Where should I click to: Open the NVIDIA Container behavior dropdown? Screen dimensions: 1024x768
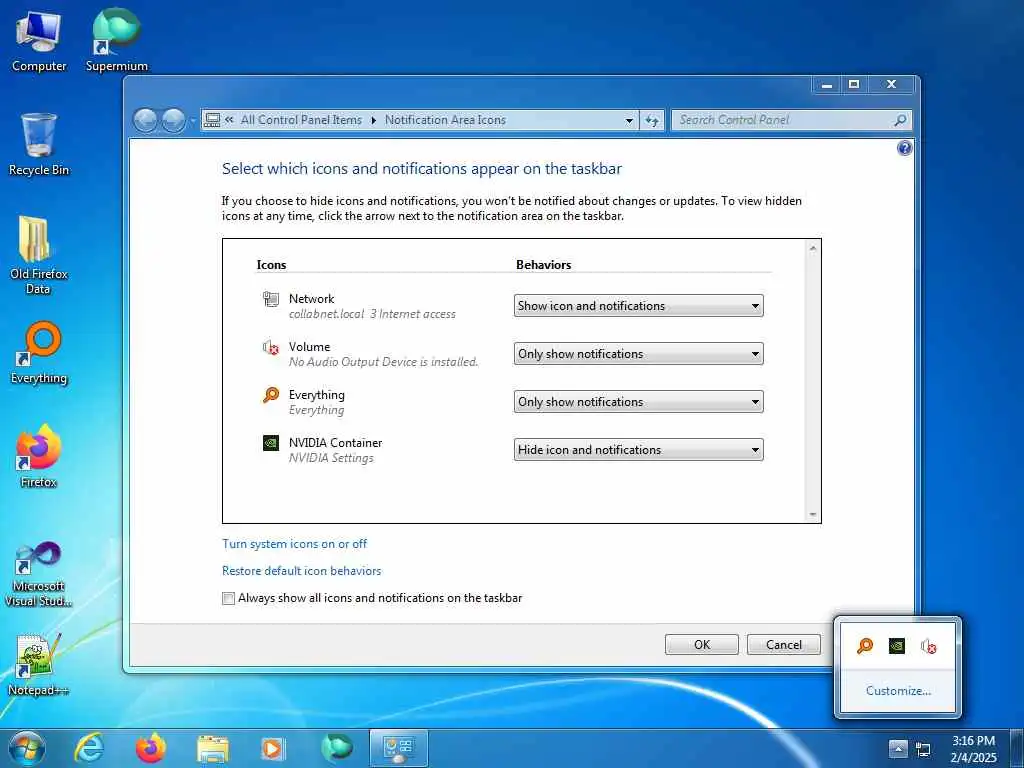tap(639, 450)
